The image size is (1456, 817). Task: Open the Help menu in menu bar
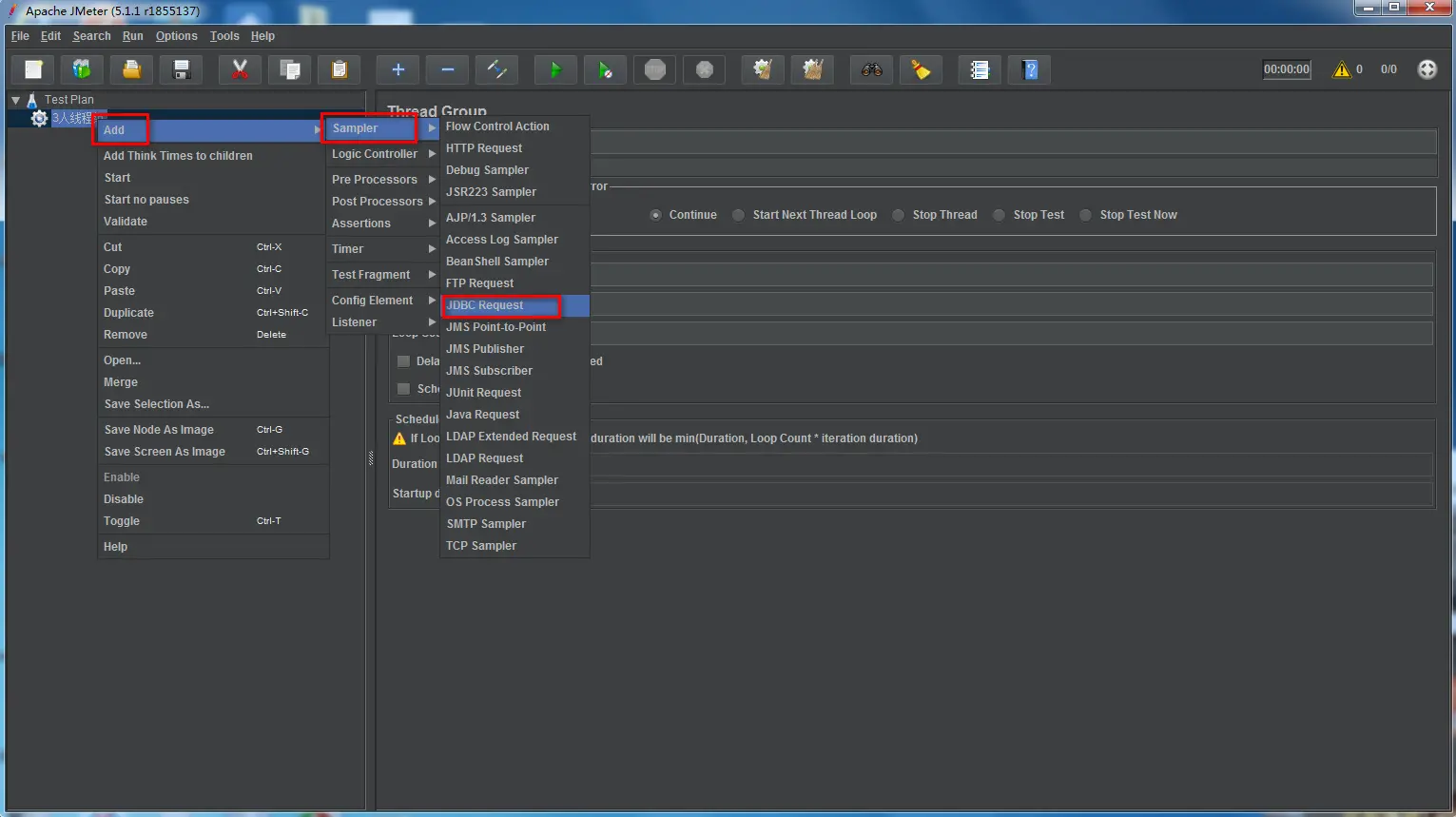(262, 36)
